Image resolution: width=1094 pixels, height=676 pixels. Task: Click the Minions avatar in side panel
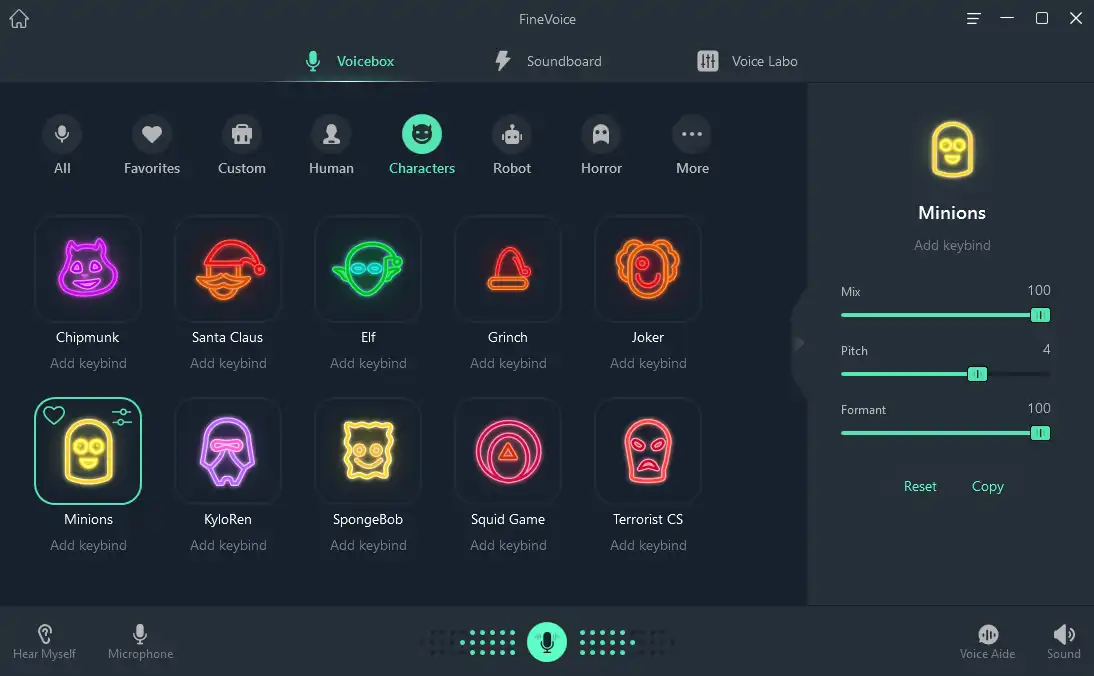(x=952, y=150)
